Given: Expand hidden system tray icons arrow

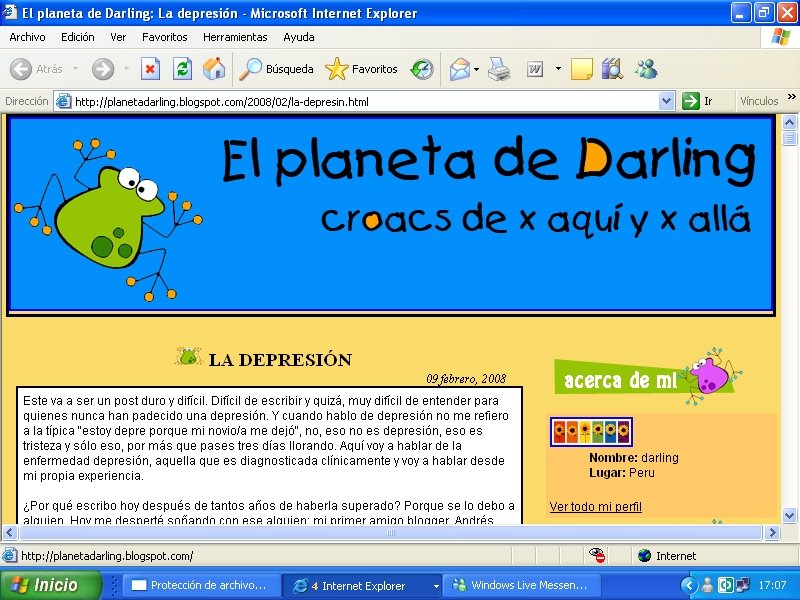Looking at the screenshot, I should [x=688, y=585].
